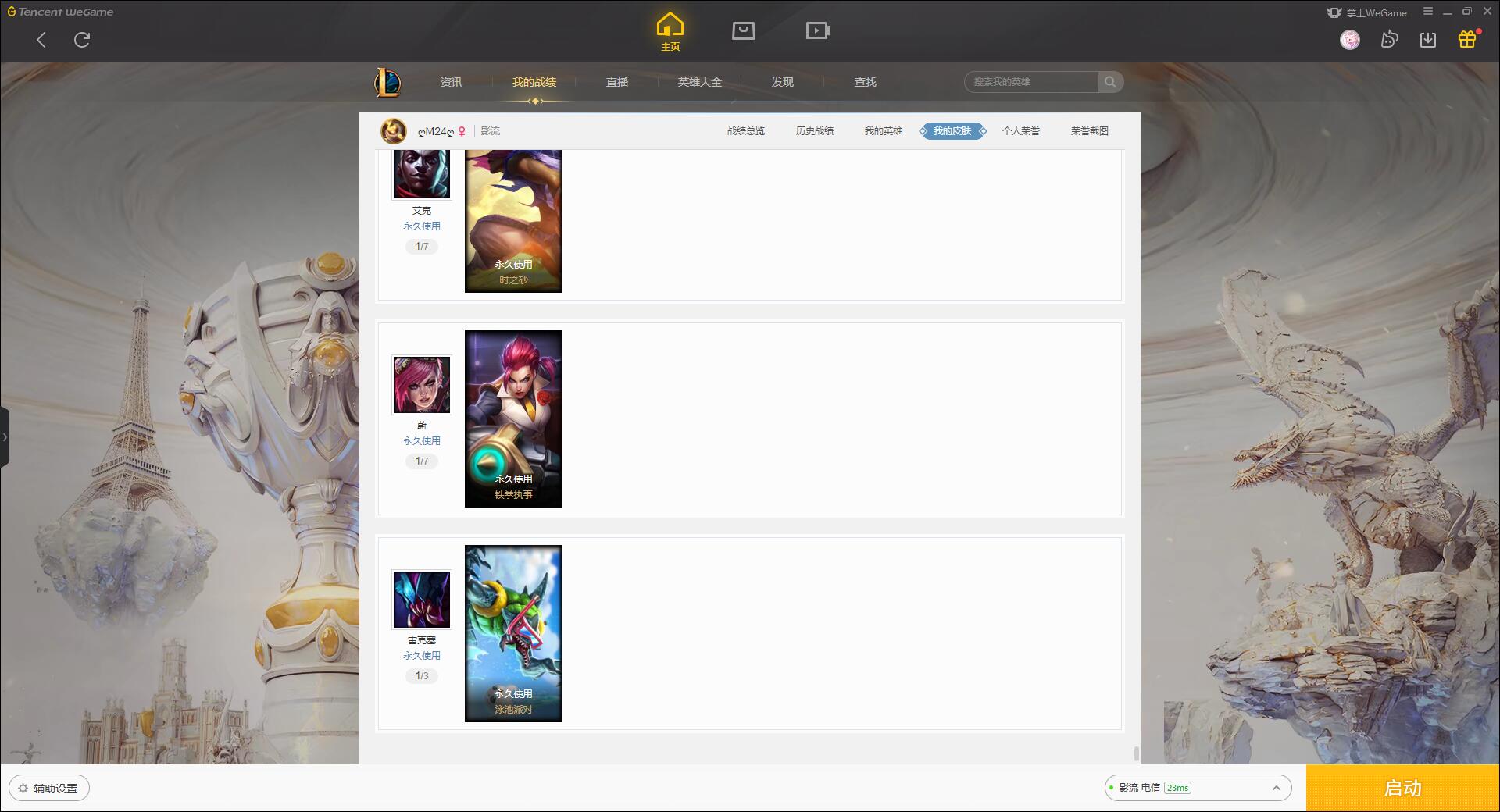This screenshot has height=812, width=1500.
Task: Select 我的皮肤 sub-tab
Action: [952, 131]
